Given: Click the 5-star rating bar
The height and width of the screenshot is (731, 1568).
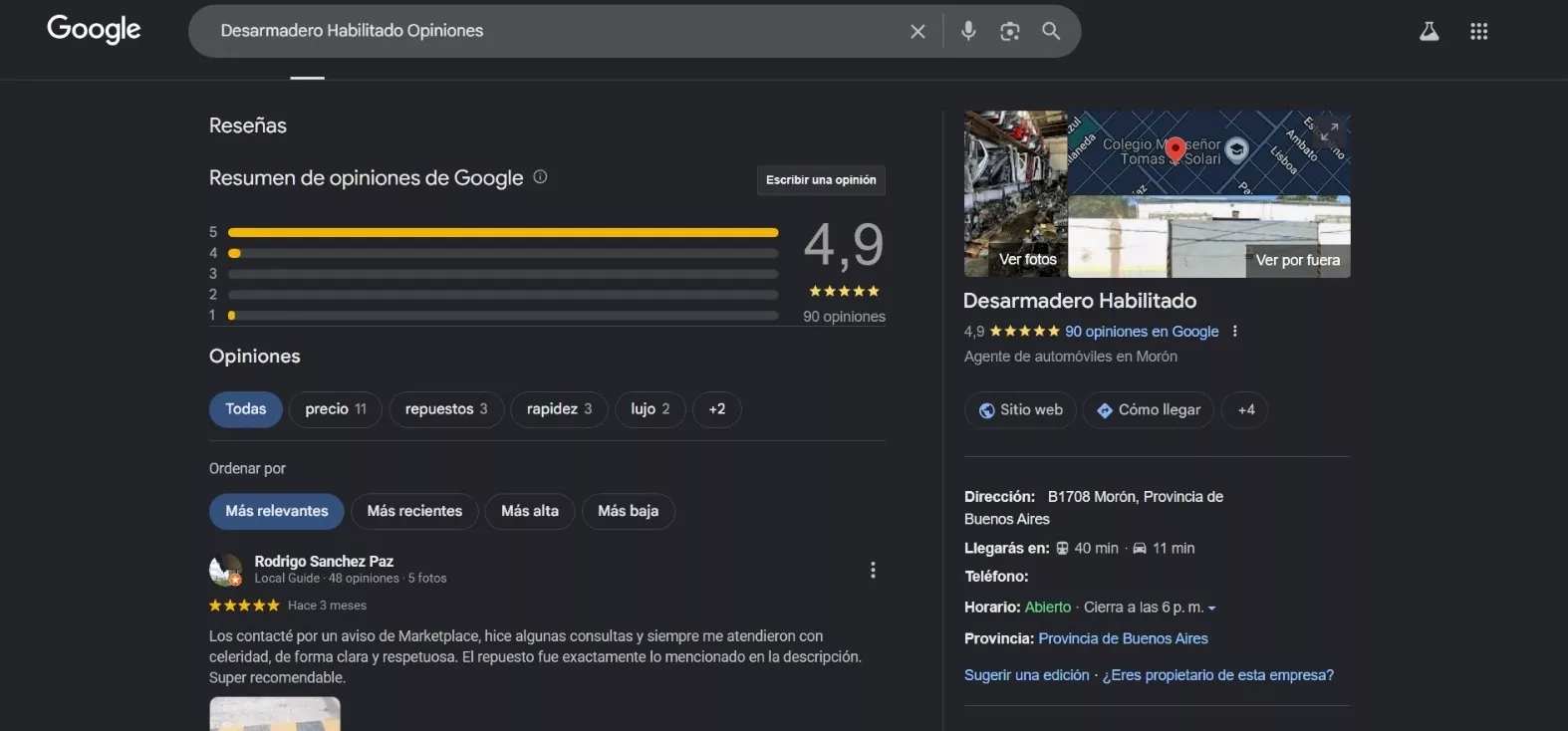Looking at the screenshot, I should [503, 232].
